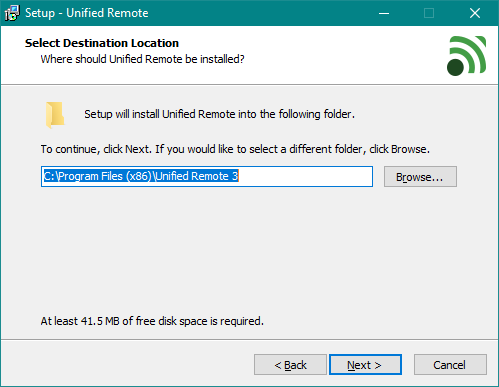Click the Next > button

(365, 365)
